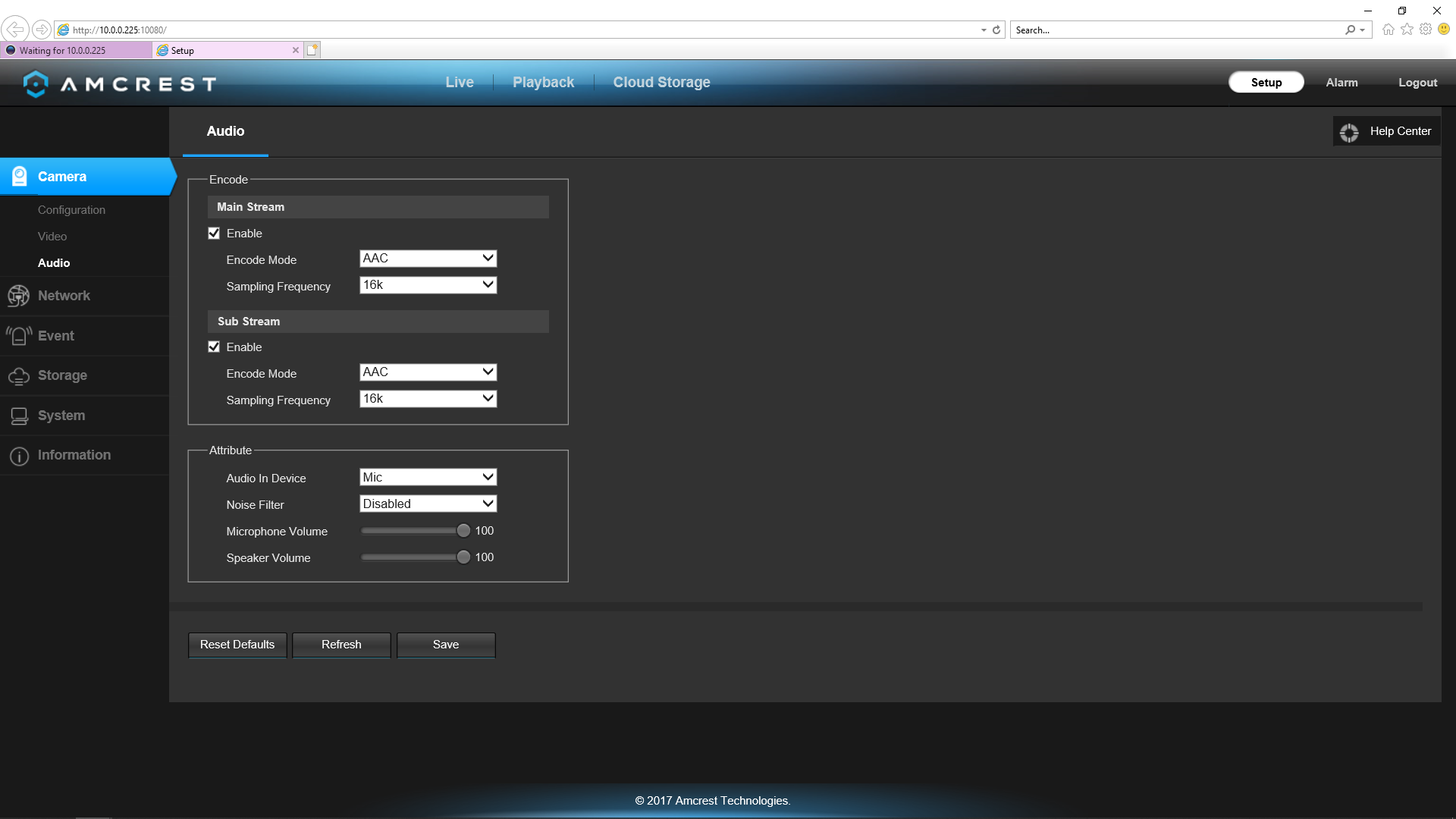
Task: Open the Storage cloud icon
Action: click(x=19, y=376)
